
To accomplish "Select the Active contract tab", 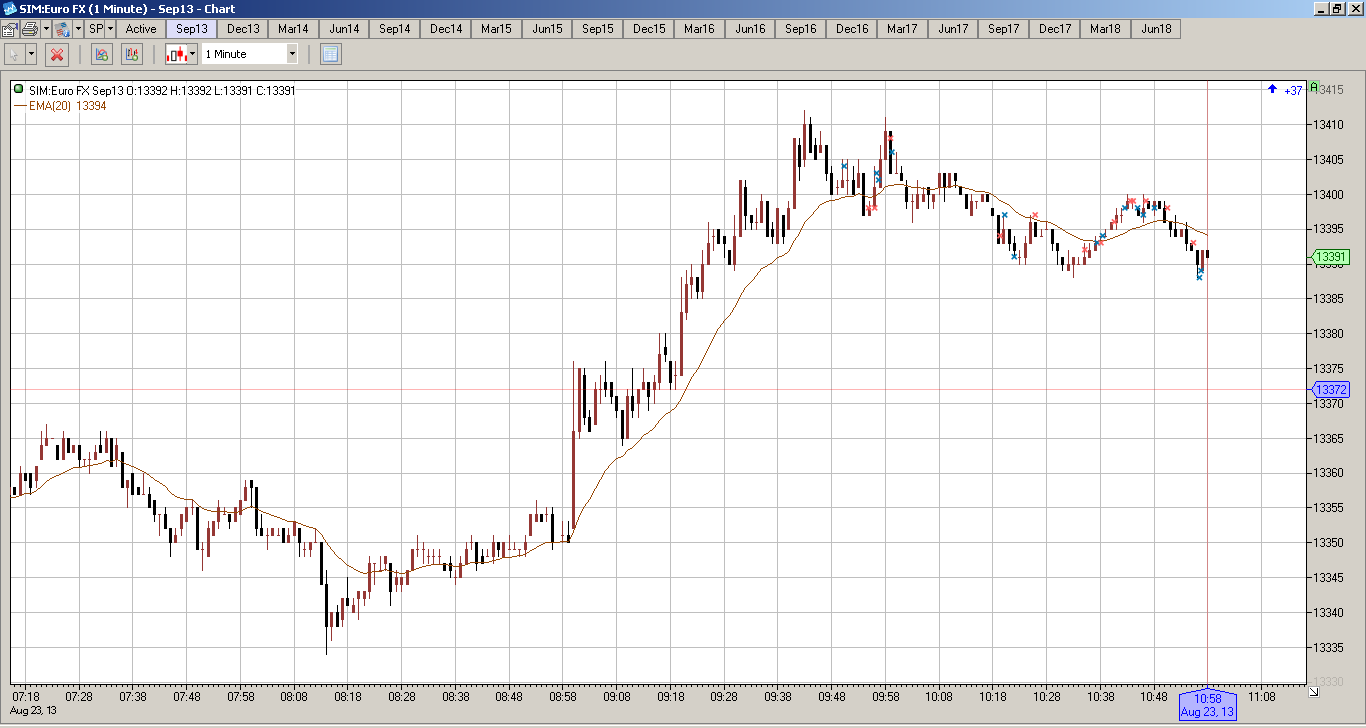I will tap(141, 29).
